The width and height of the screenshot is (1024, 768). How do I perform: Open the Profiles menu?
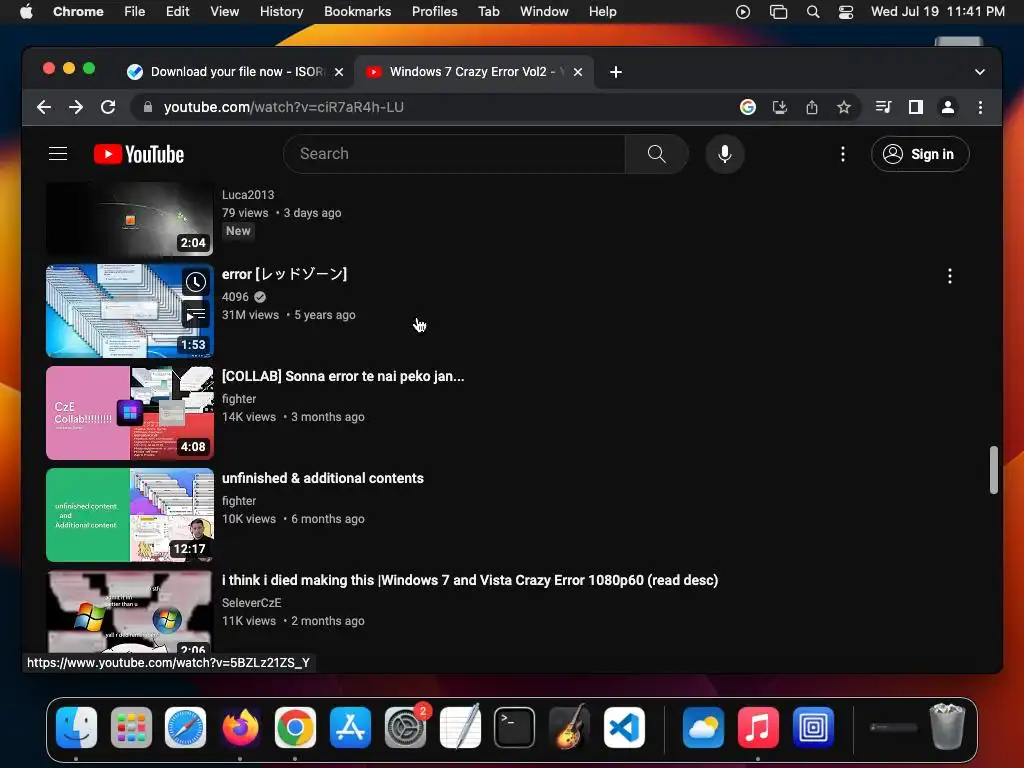[434, 12]
